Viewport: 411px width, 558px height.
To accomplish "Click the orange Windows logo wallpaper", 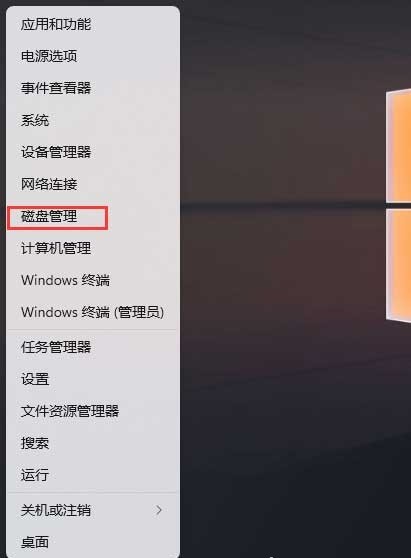I will pyautogui.click(x=399, y=206).
